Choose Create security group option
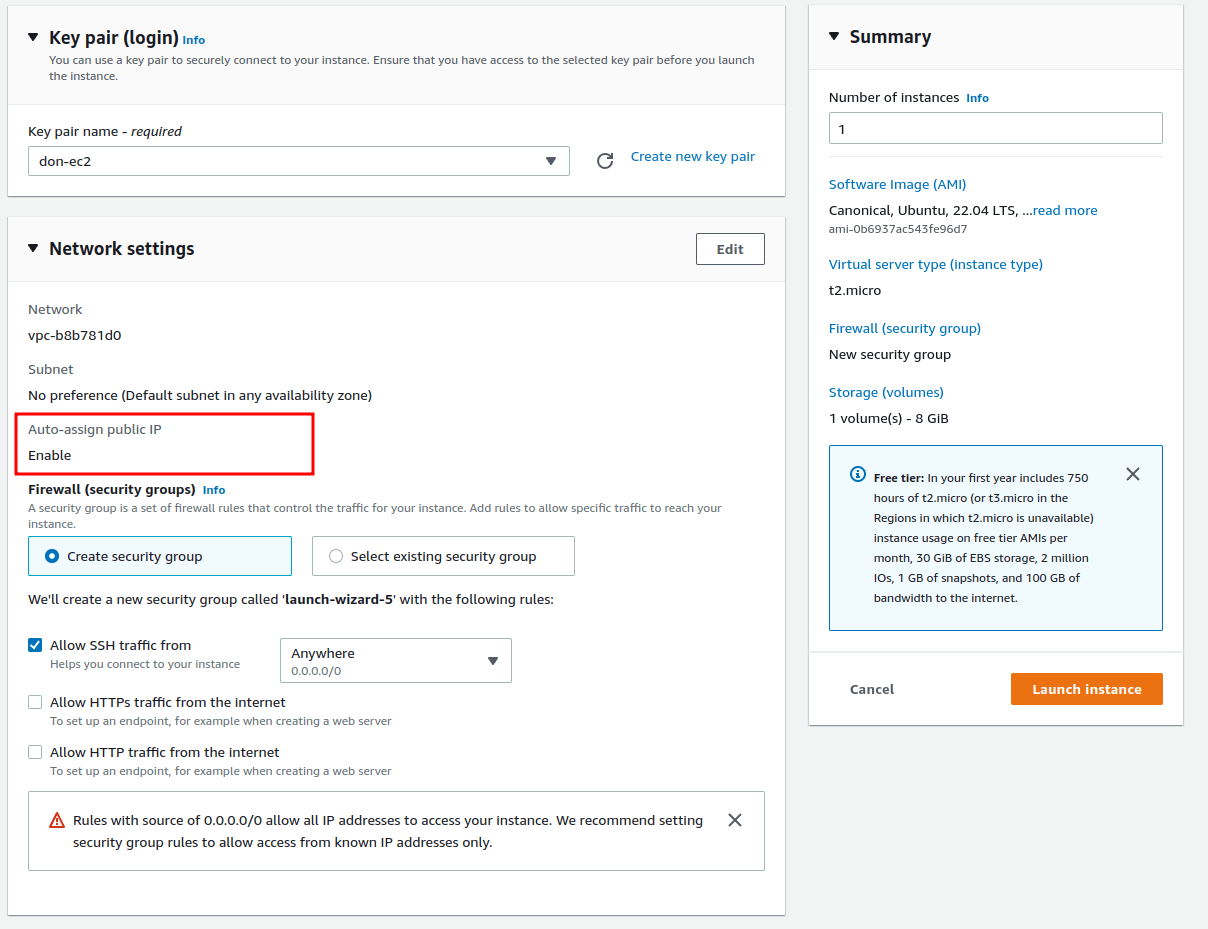Viewport: 1208px width, 929px height. [x=53, y=556]
